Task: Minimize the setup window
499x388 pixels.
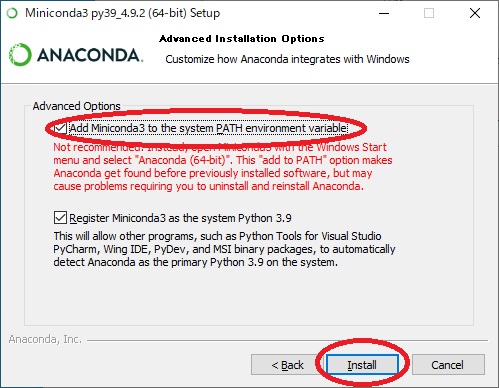Action: [384, 13]
